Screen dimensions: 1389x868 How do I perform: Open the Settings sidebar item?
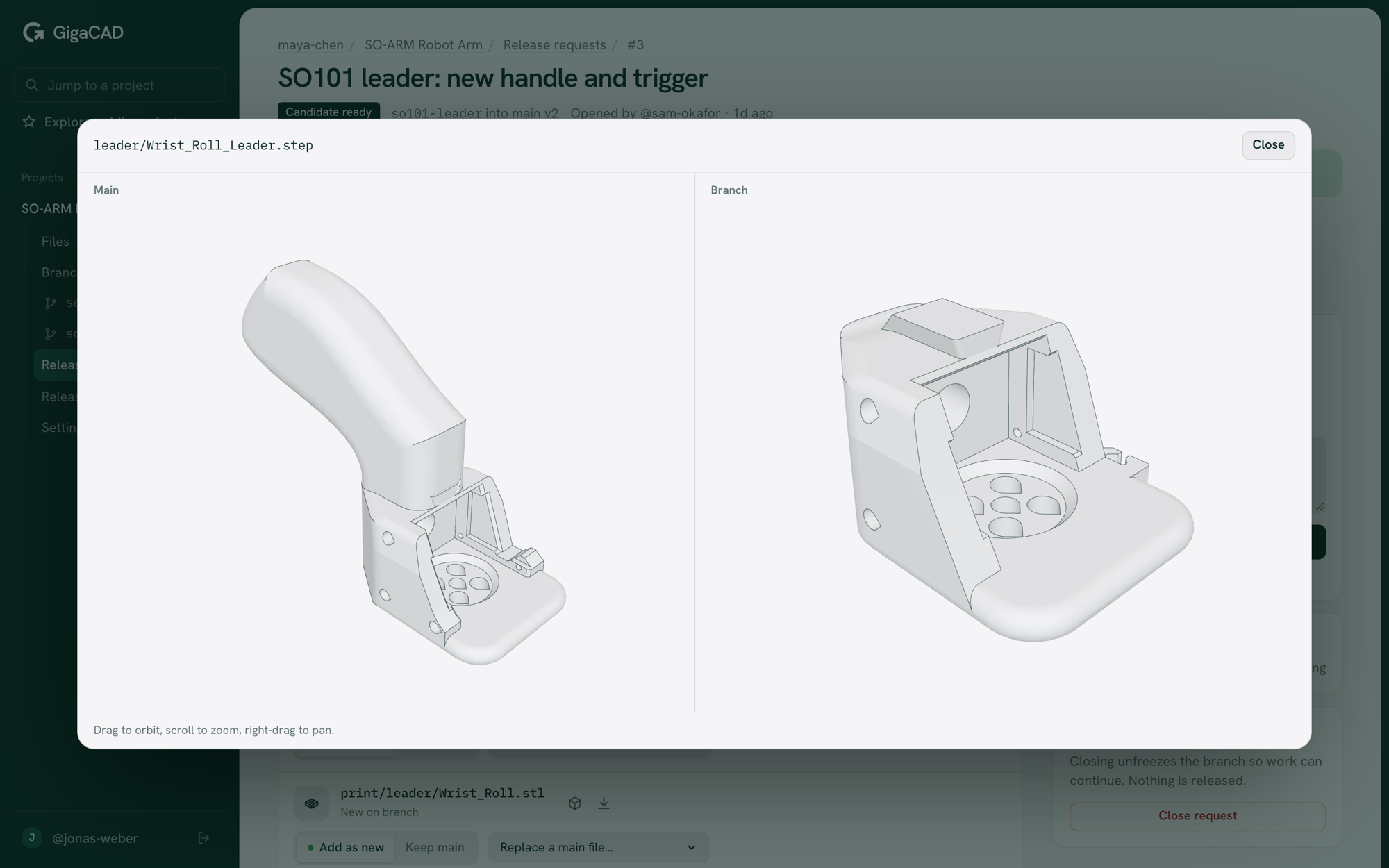pos(58,428)
